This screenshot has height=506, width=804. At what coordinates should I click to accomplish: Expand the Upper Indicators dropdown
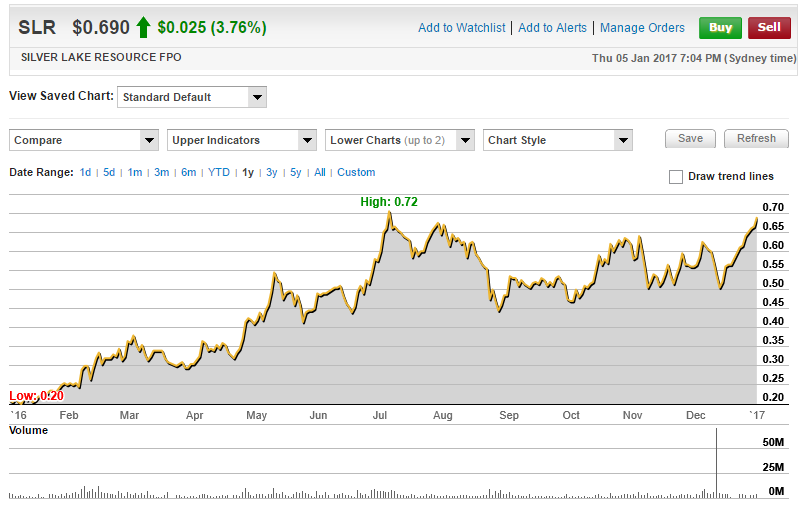[242, 140]
